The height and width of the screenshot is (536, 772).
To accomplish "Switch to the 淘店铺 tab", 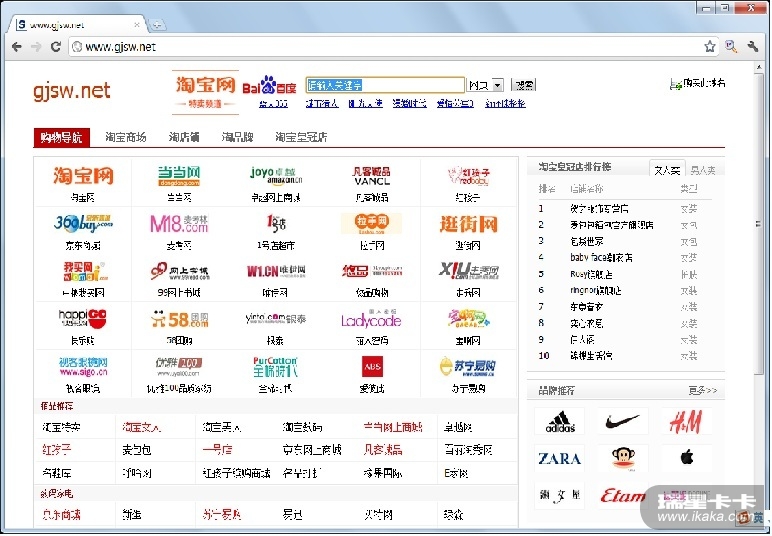I will point(184,137).
